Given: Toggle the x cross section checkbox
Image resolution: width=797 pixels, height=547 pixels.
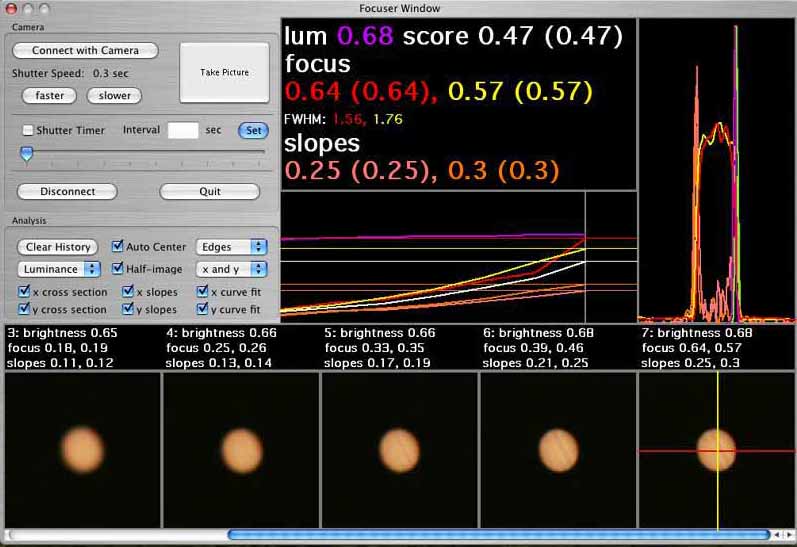Looking at the screenshot, I should (24, 291).
